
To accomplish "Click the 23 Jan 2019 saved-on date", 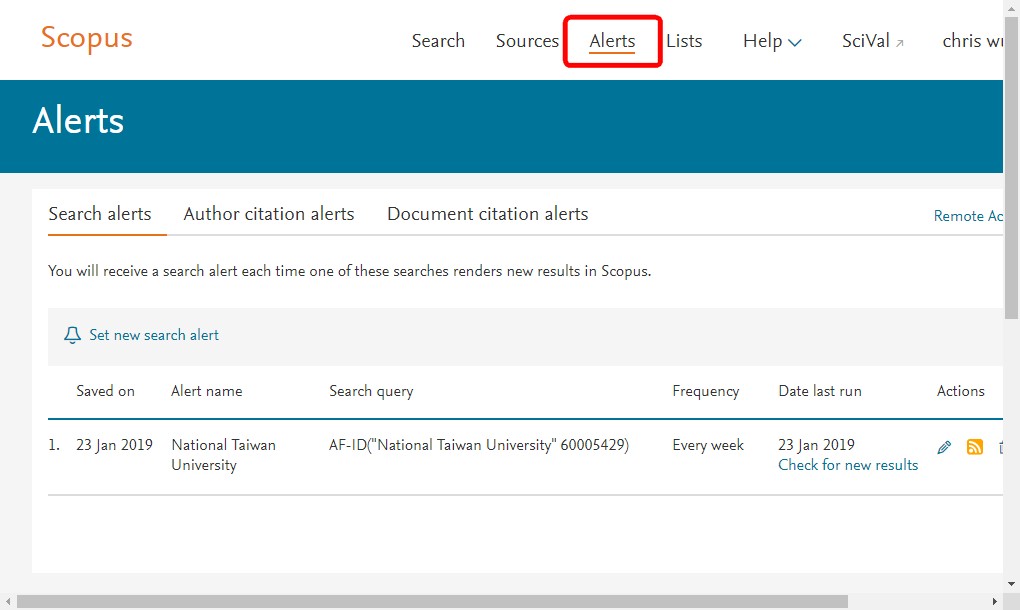I will (x=114, y=445).
